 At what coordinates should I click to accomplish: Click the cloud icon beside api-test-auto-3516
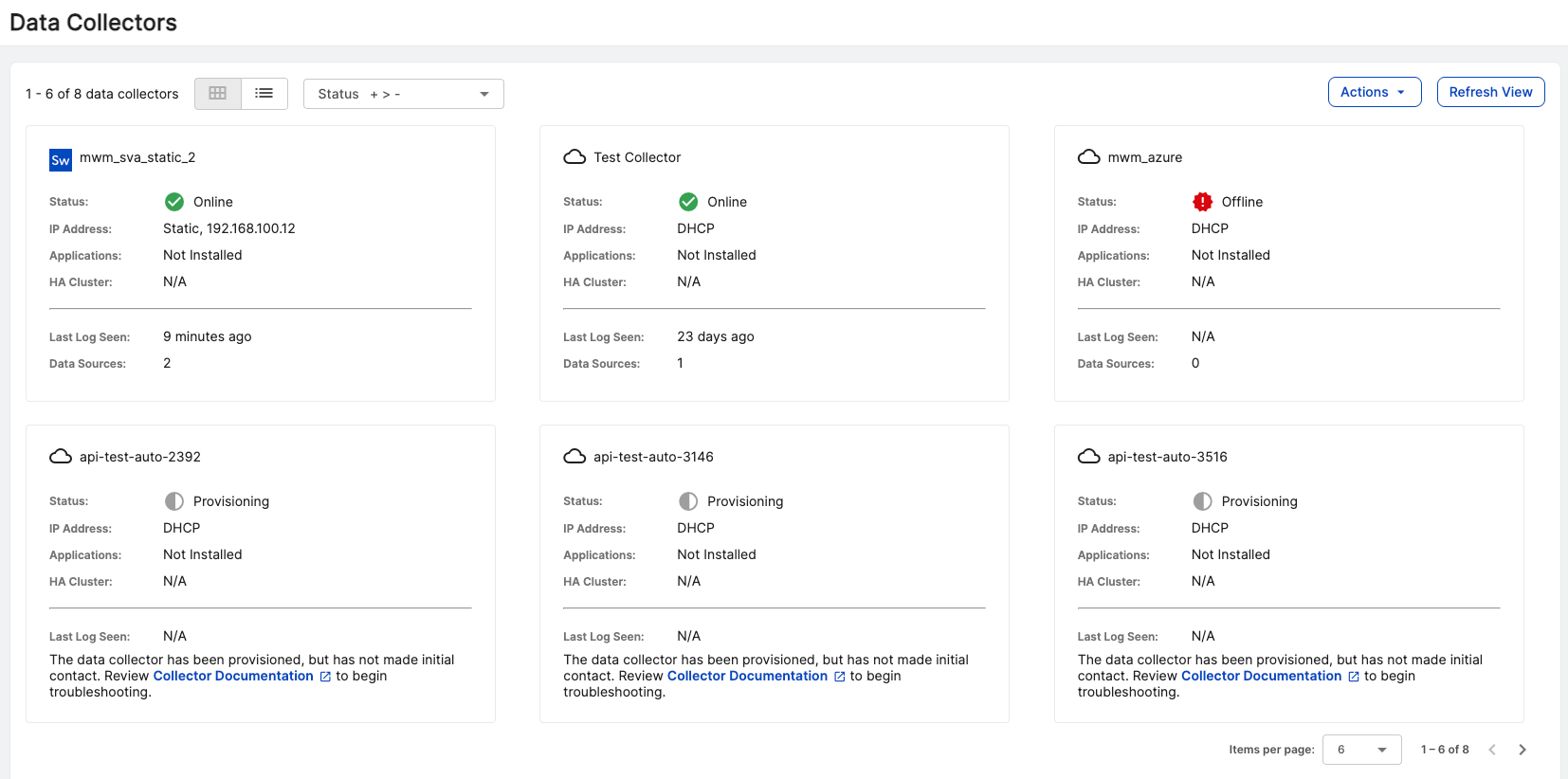[1089, 457]
